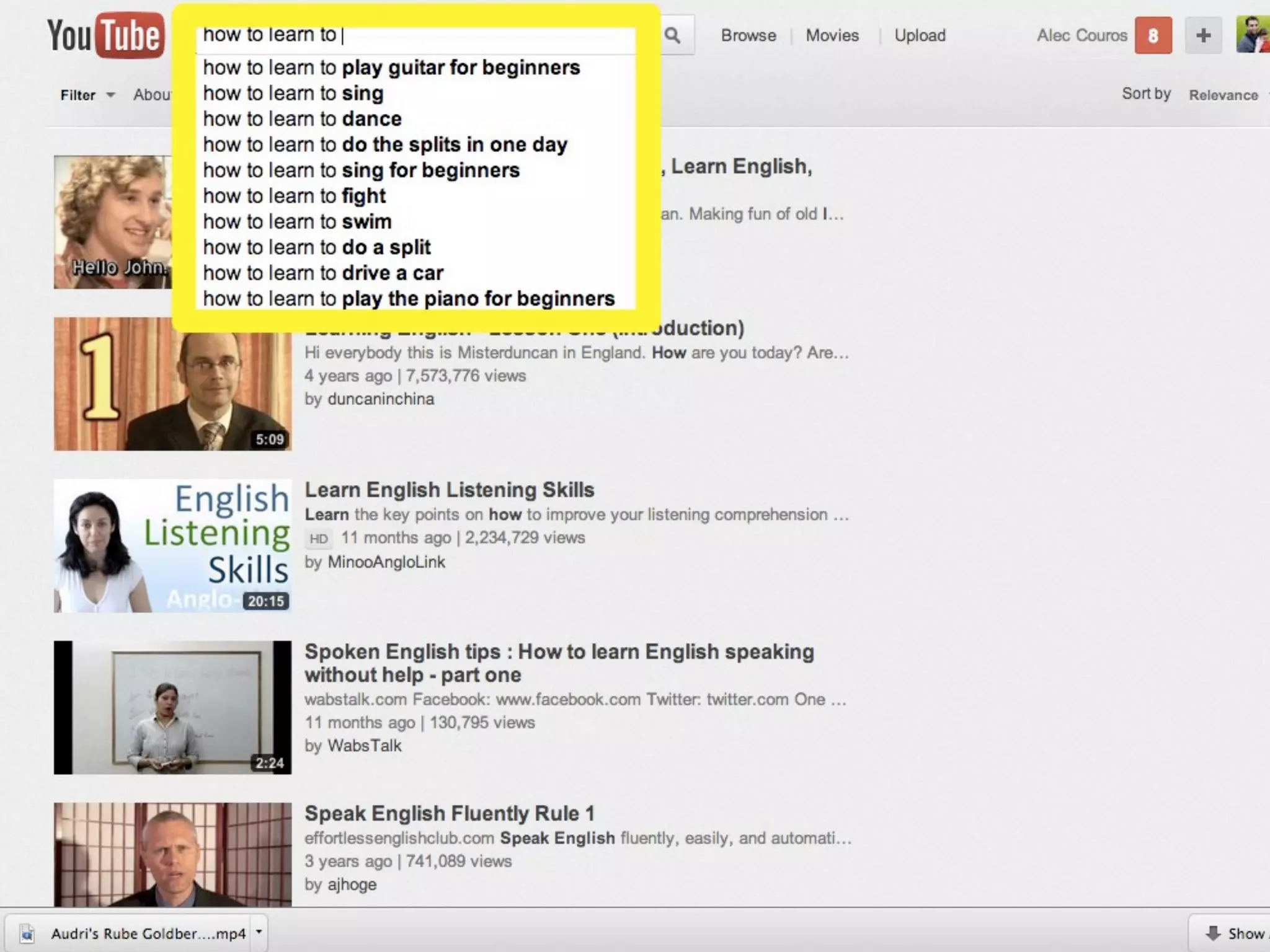Open the user avatar picture

tap(1253, 35)
